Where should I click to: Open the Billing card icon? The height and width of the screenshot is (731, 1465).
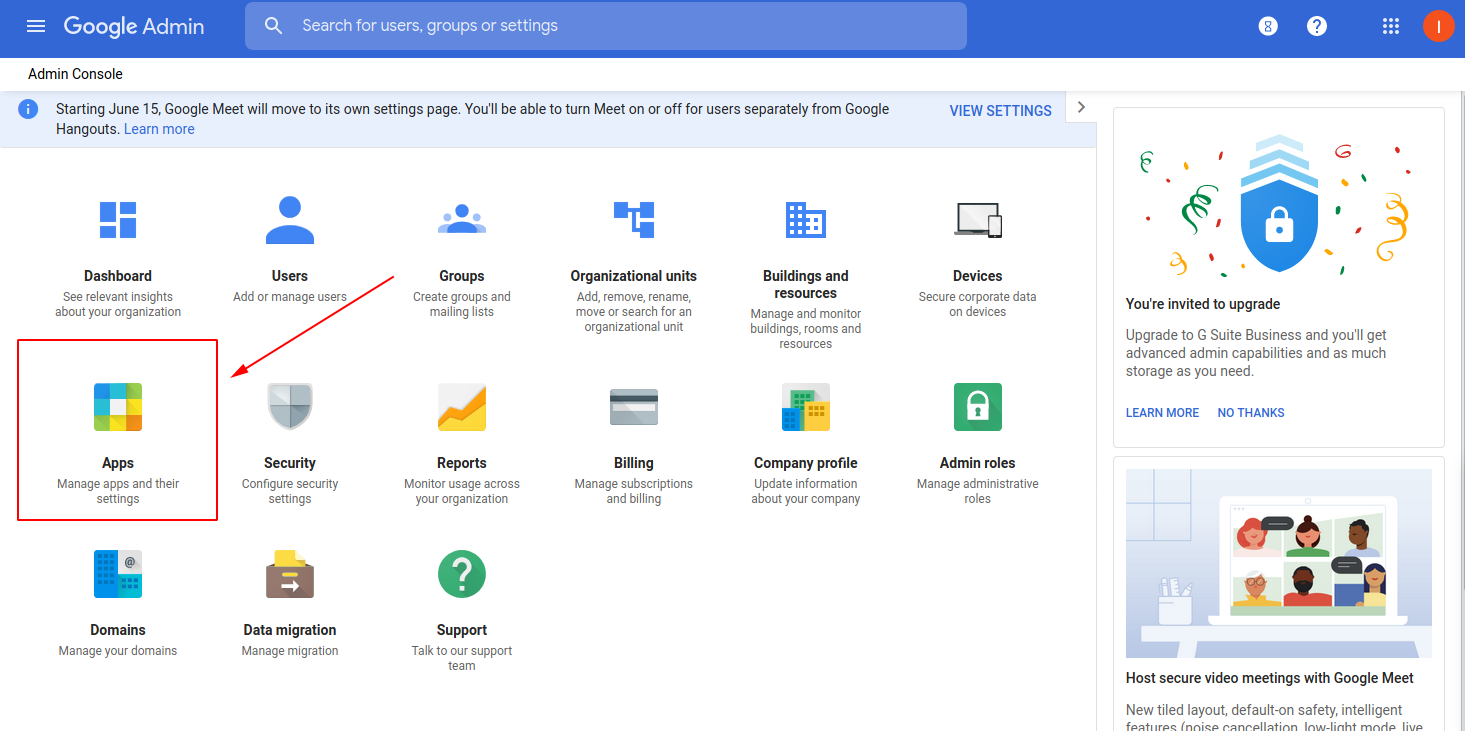pyautogui.click(x=634, y=407)
